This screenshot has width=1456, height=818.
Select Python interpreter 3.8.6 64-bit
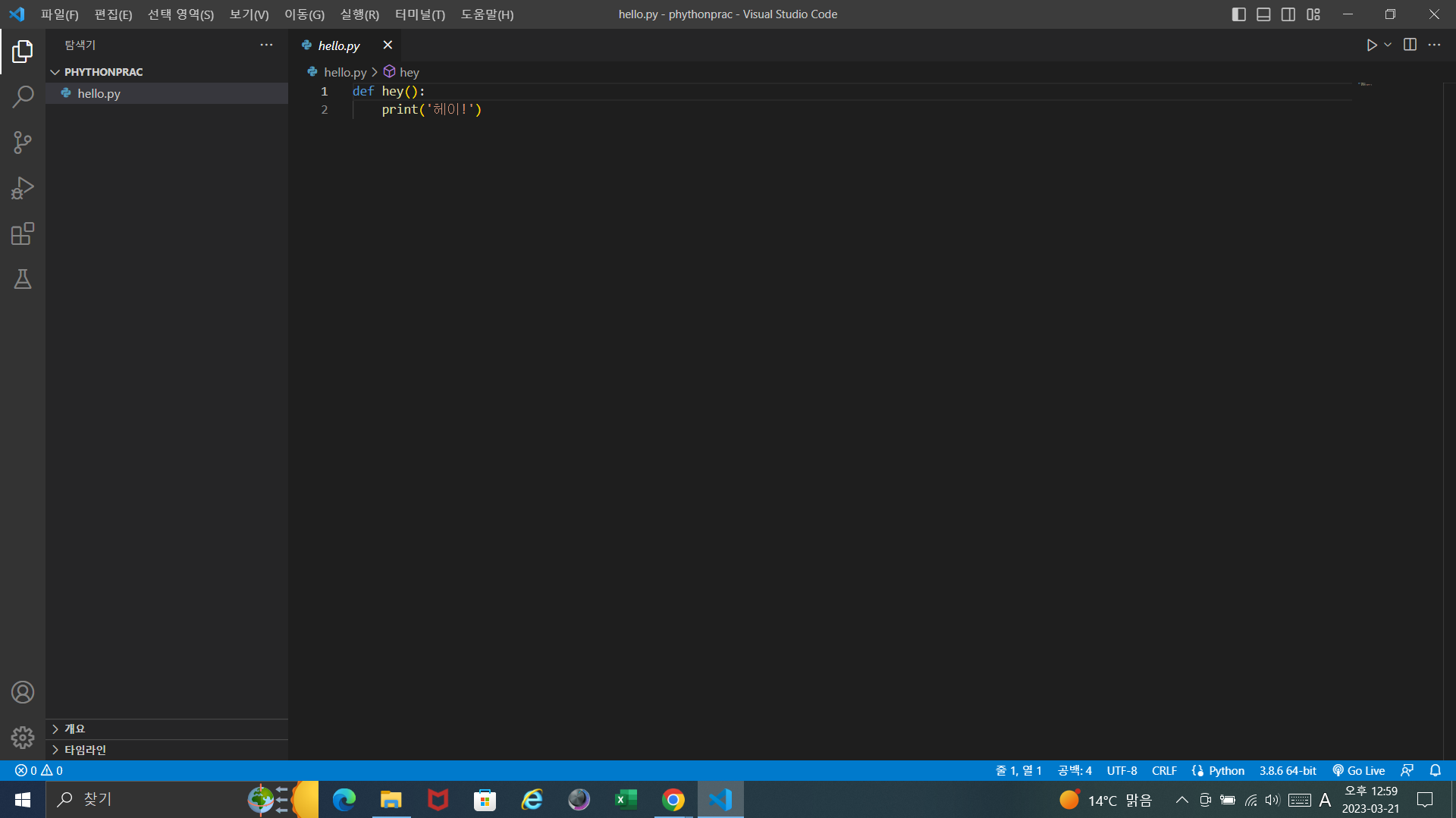pyautogui.click(x=1288, y=770)
